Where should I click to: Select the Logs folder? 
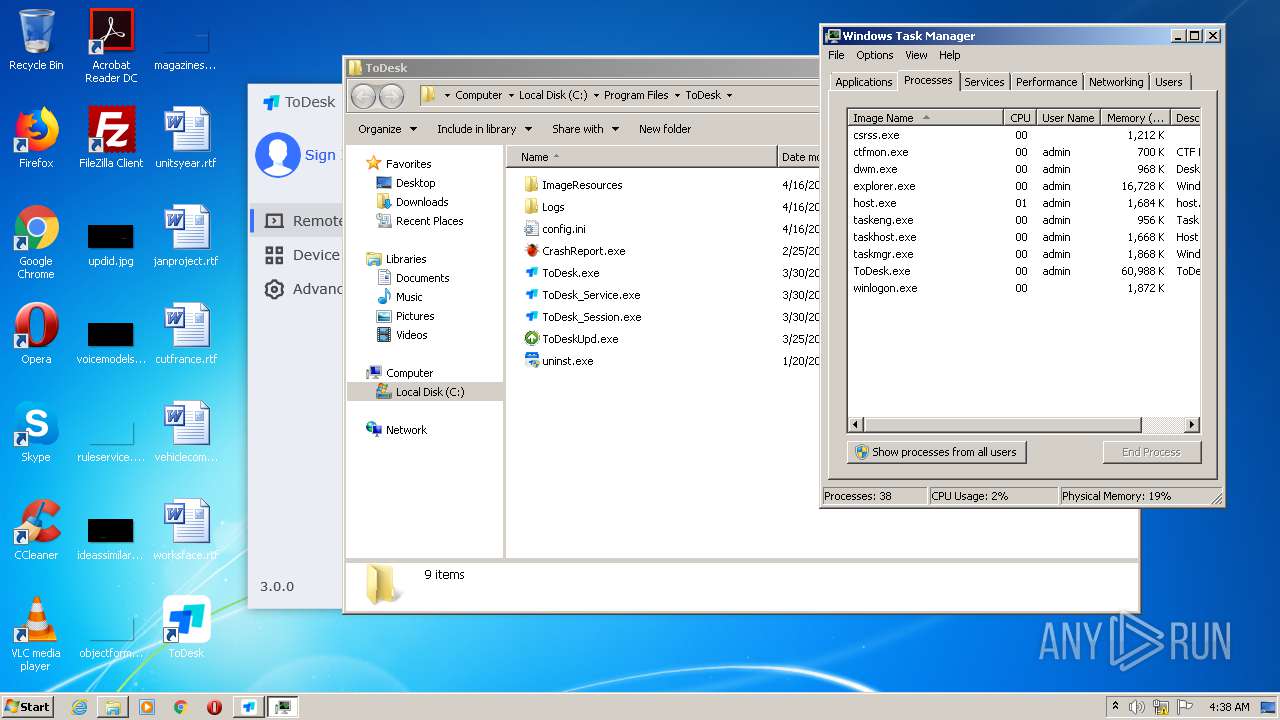545,207
